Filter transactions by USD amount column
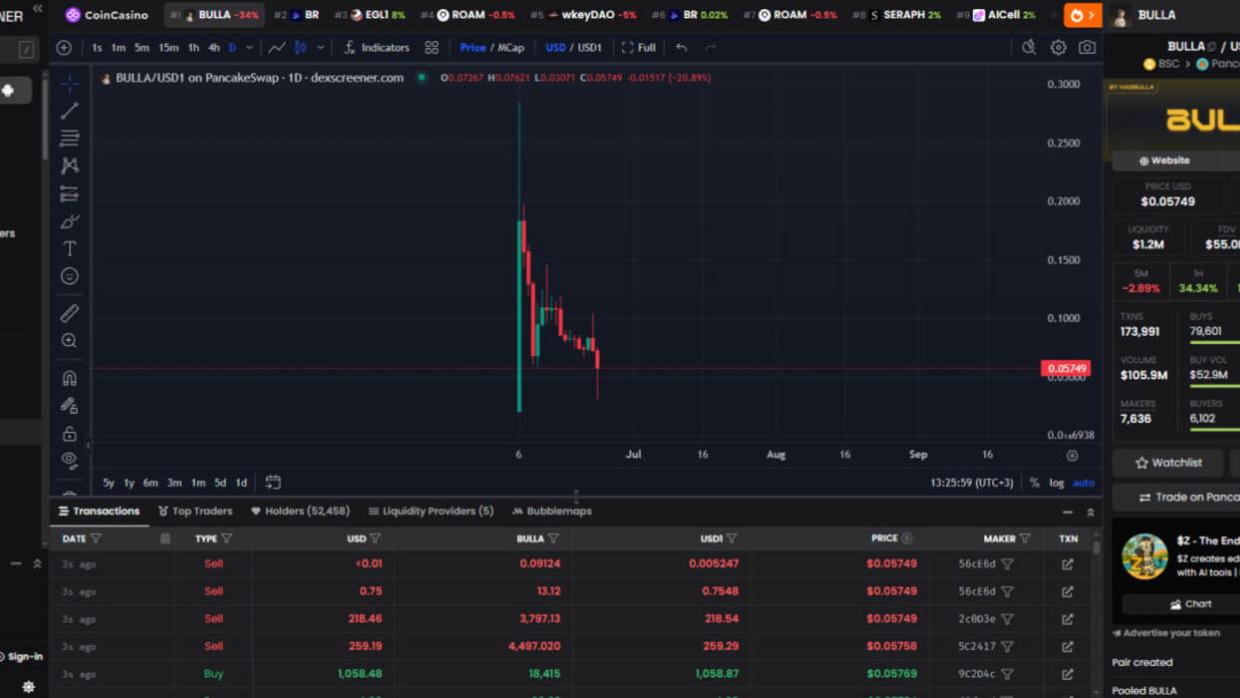 tap(375, 539)
